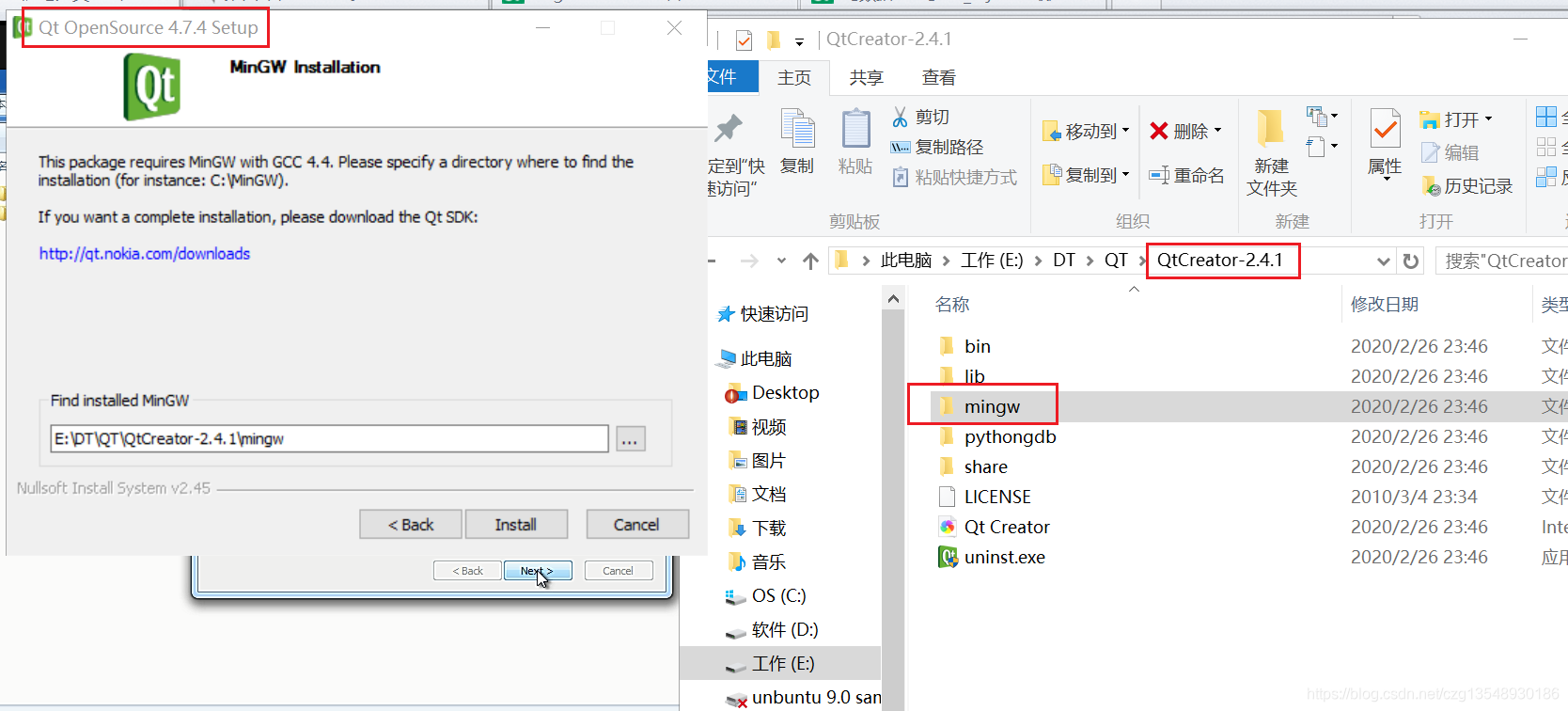Click the Properties (属性) checkmark icon
1568x711 pixels.
coord(1385,130)
